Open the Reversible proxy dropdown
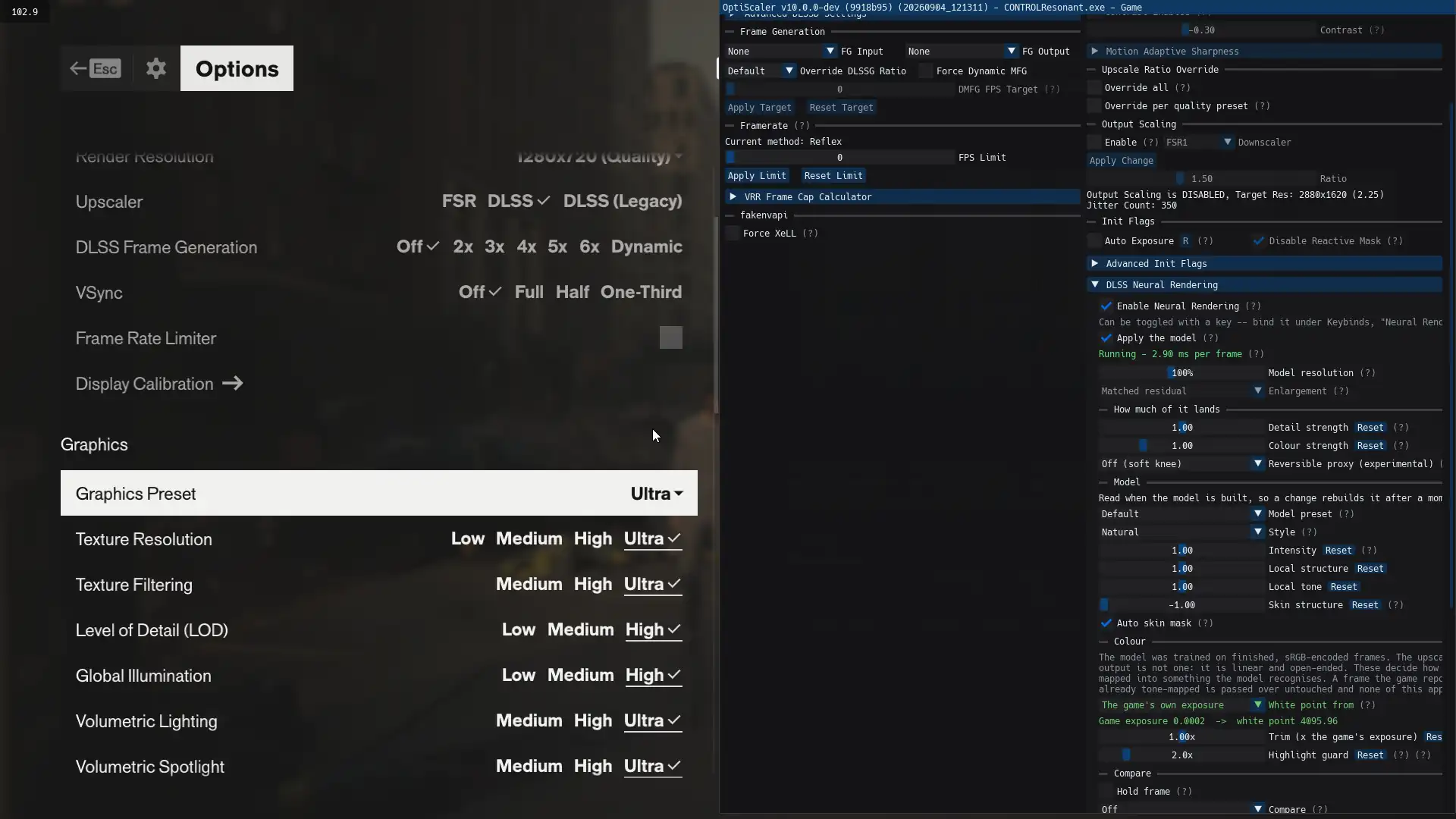This screenshot has width=1456, height=819. point(1181,464)
